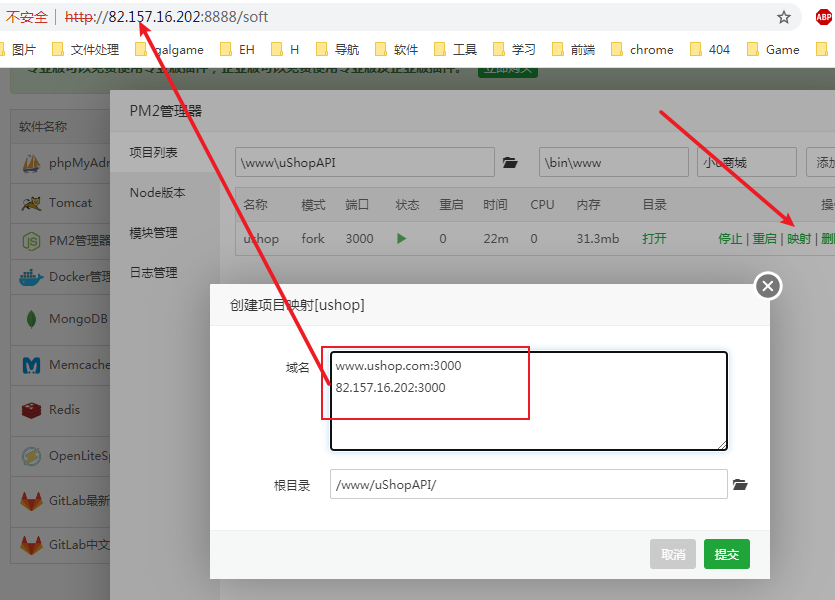The image size is (835, 600).
Task: Click the MongoDB leaf icon
Action: [31, 319]
